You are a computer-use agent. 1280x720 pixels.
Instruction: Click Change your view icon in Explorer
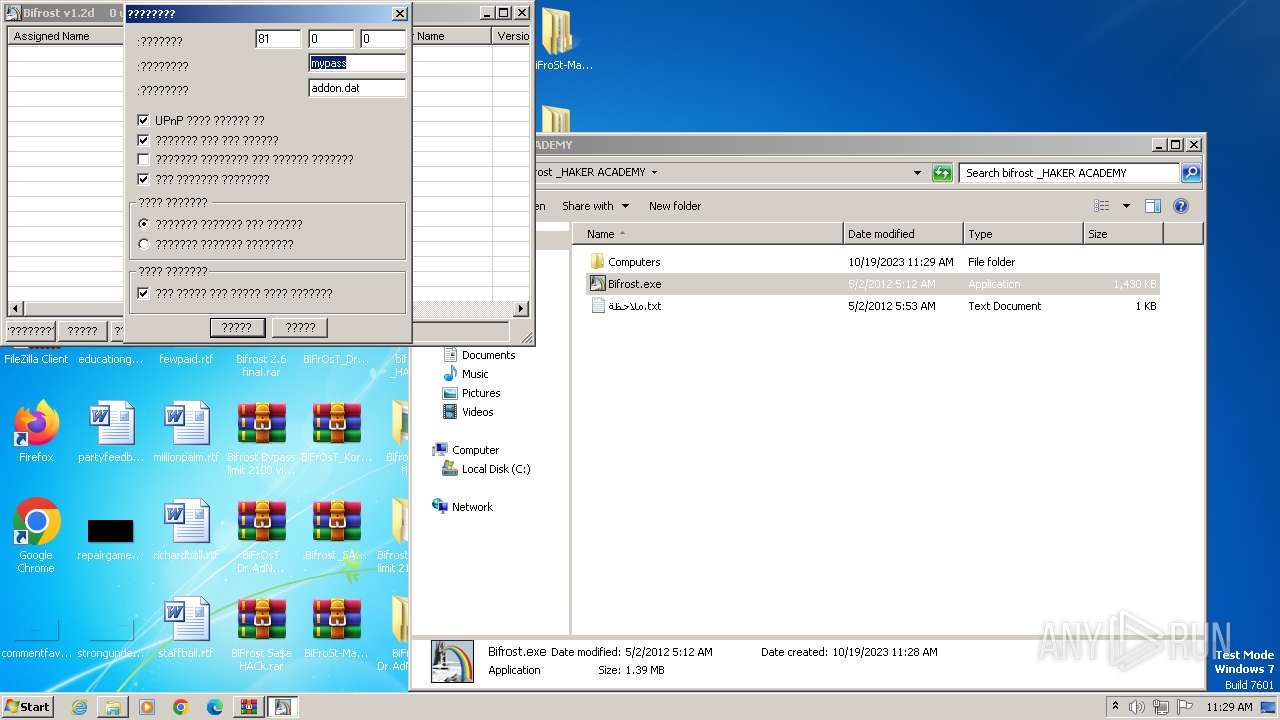(1102, 206)
